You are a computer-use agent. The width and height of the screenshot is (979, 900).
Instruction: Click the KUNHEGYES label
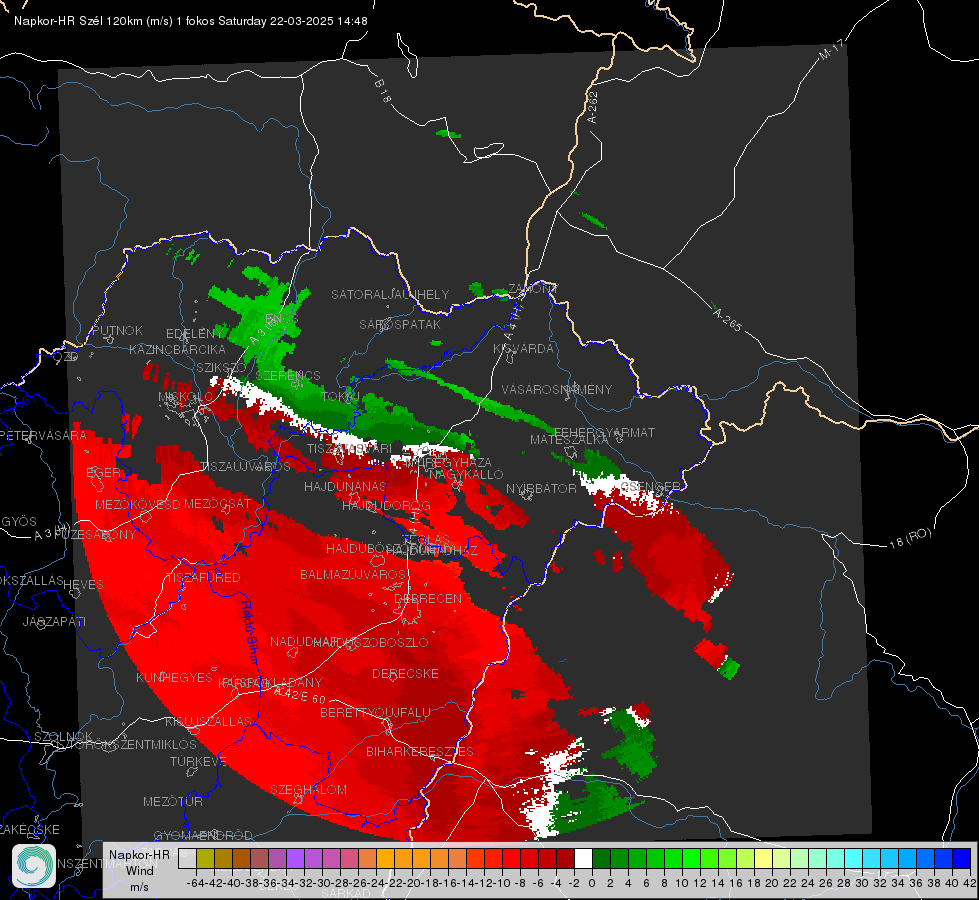coord(175,678)
